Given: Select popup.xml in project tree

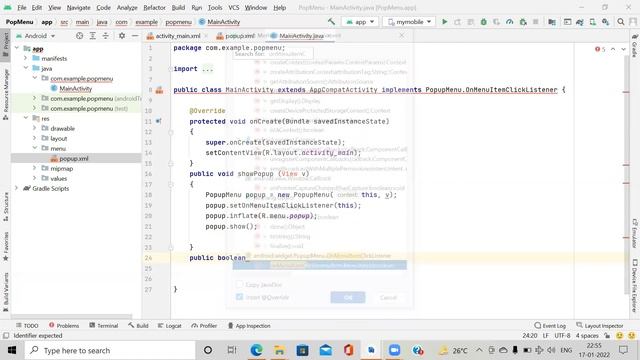Looking at the screenshot, I should pyautogui.click(x=73, y=158).
